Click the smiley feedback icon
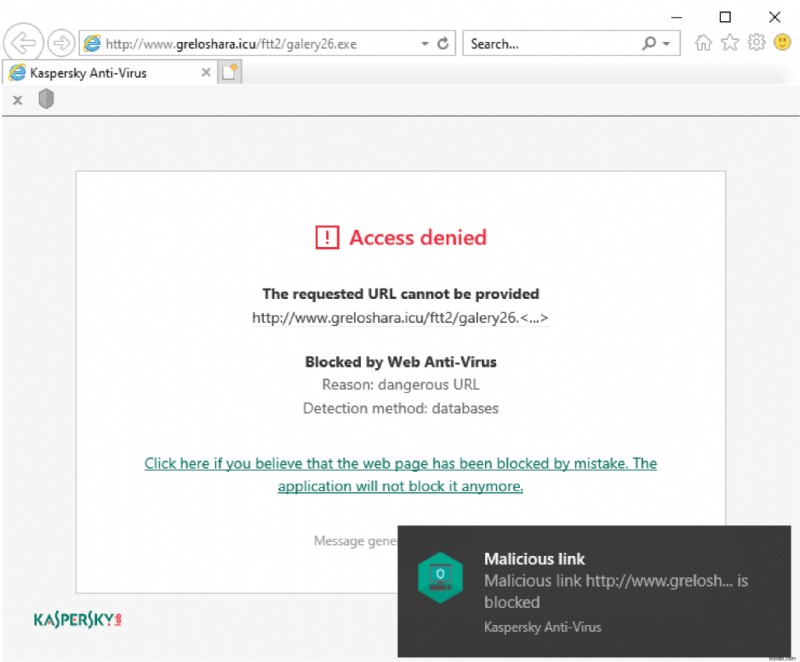The image size is (800, 662). [781, 42]
